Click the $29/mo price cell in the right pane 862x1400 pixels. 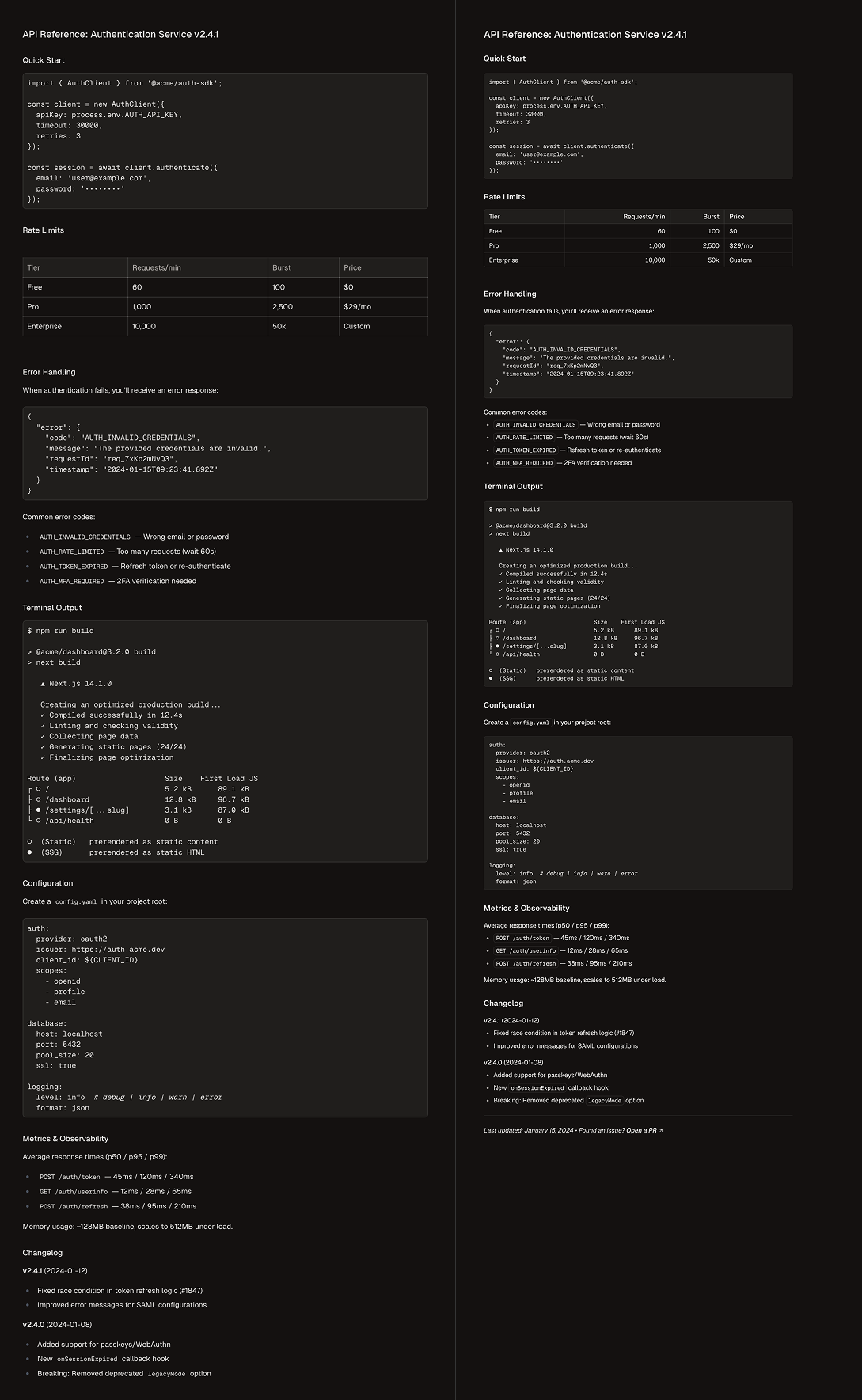pos(741,245)
